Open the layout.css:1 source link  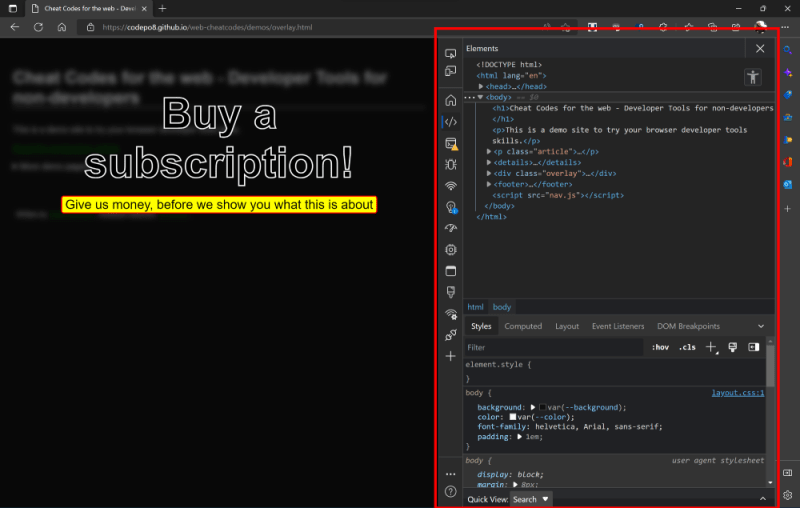[x=738, y=393]
